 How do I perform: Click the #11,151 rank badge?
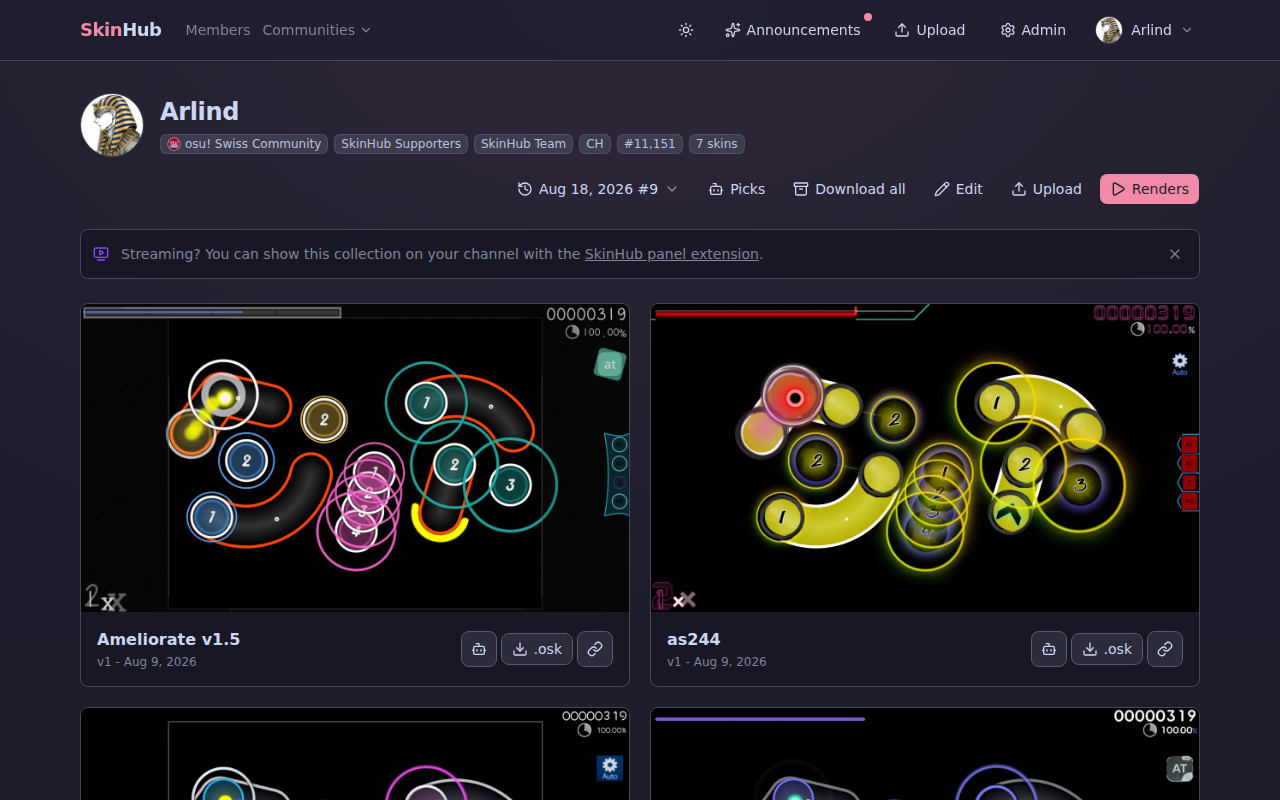click(x=650, y=144)
